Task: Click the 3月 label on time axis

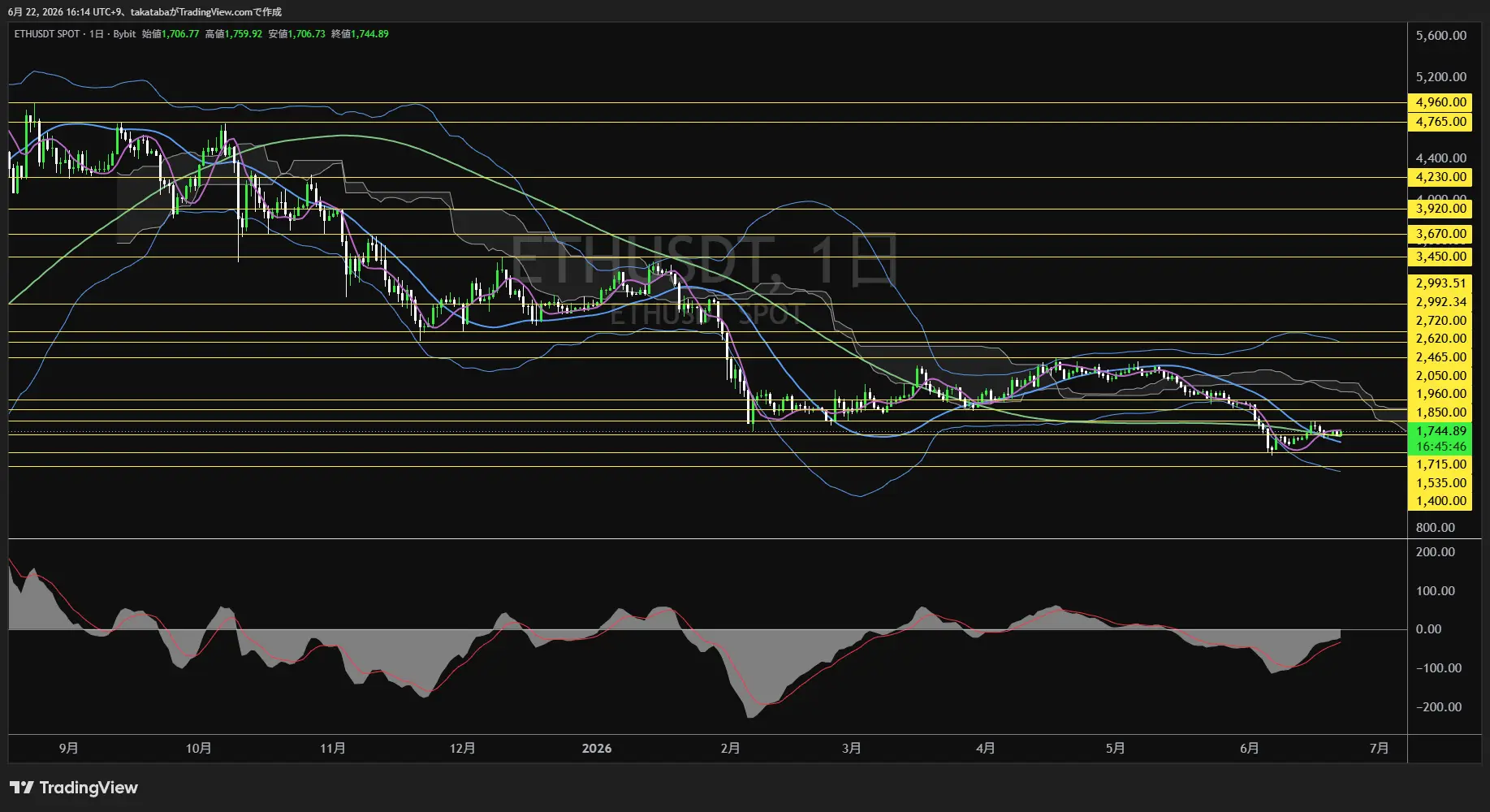Action: 852,748
